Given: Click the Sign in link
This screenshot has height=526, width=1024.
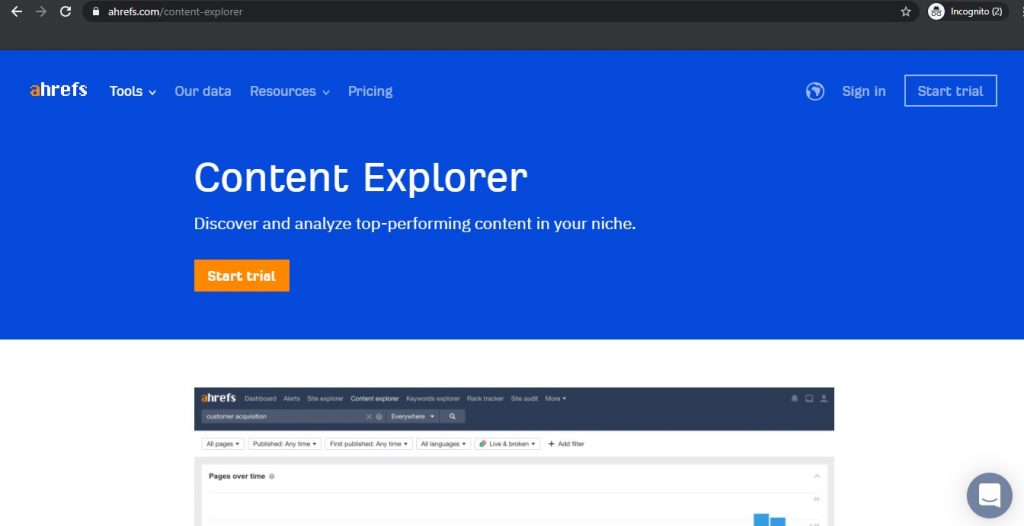Looking at the screenshot, I should [863, 91].
